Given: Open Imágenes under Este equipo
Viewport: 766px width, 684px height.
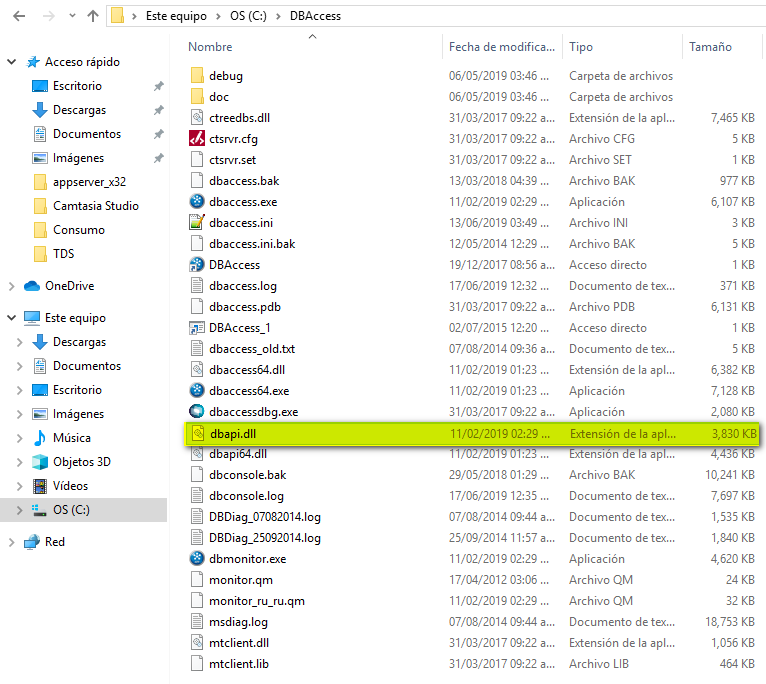Looking at the screenshot, I should click(78, 414).
